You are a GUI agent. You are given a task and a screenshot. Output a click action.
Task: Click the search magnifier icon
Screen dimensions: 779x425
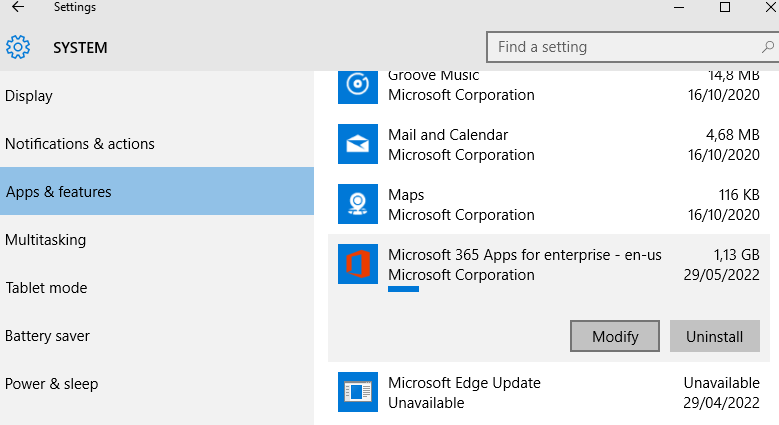point(768,47)
